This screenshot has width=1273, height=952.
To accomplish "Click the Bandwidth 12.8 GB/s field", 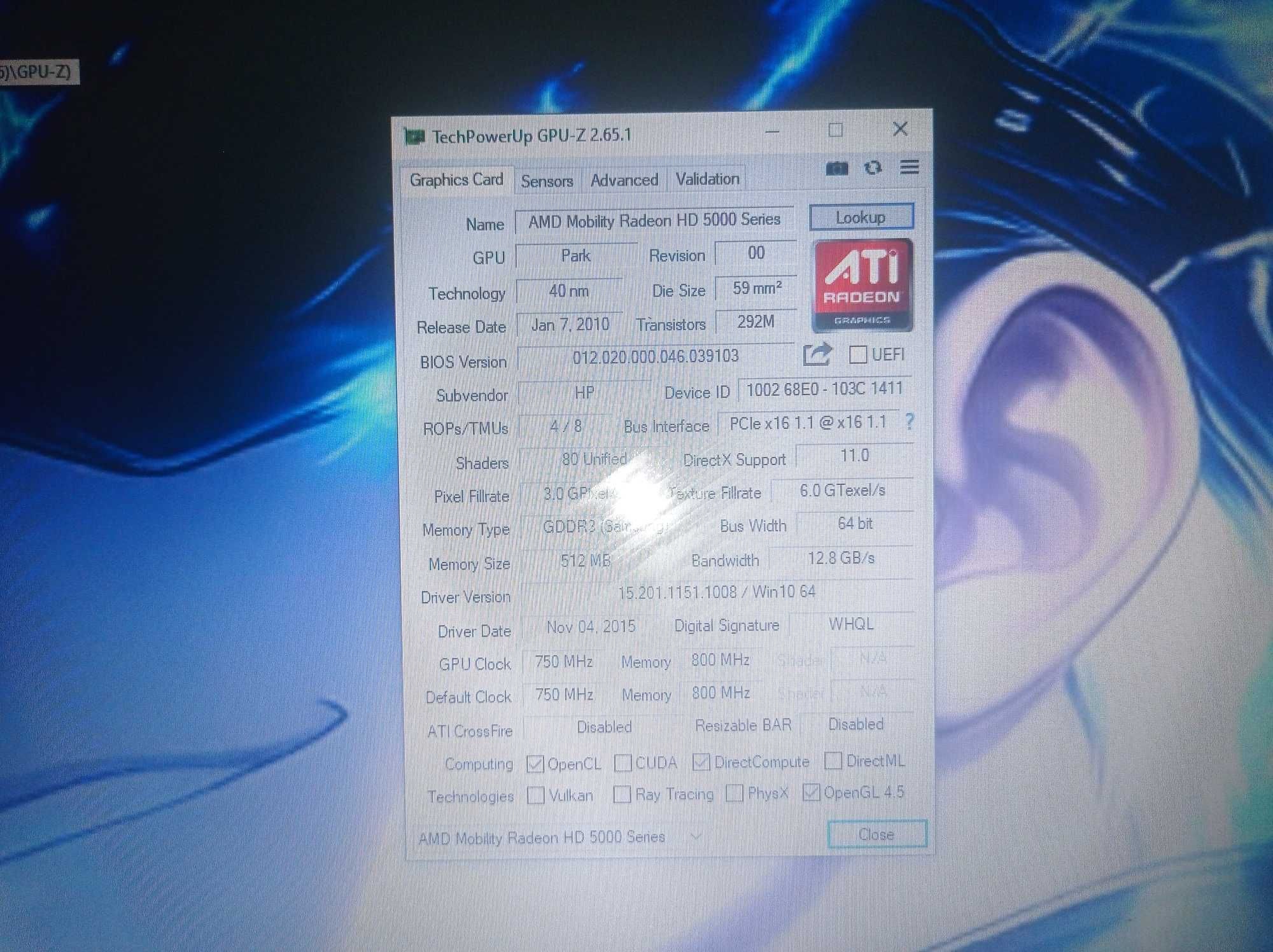I will 841,559.
